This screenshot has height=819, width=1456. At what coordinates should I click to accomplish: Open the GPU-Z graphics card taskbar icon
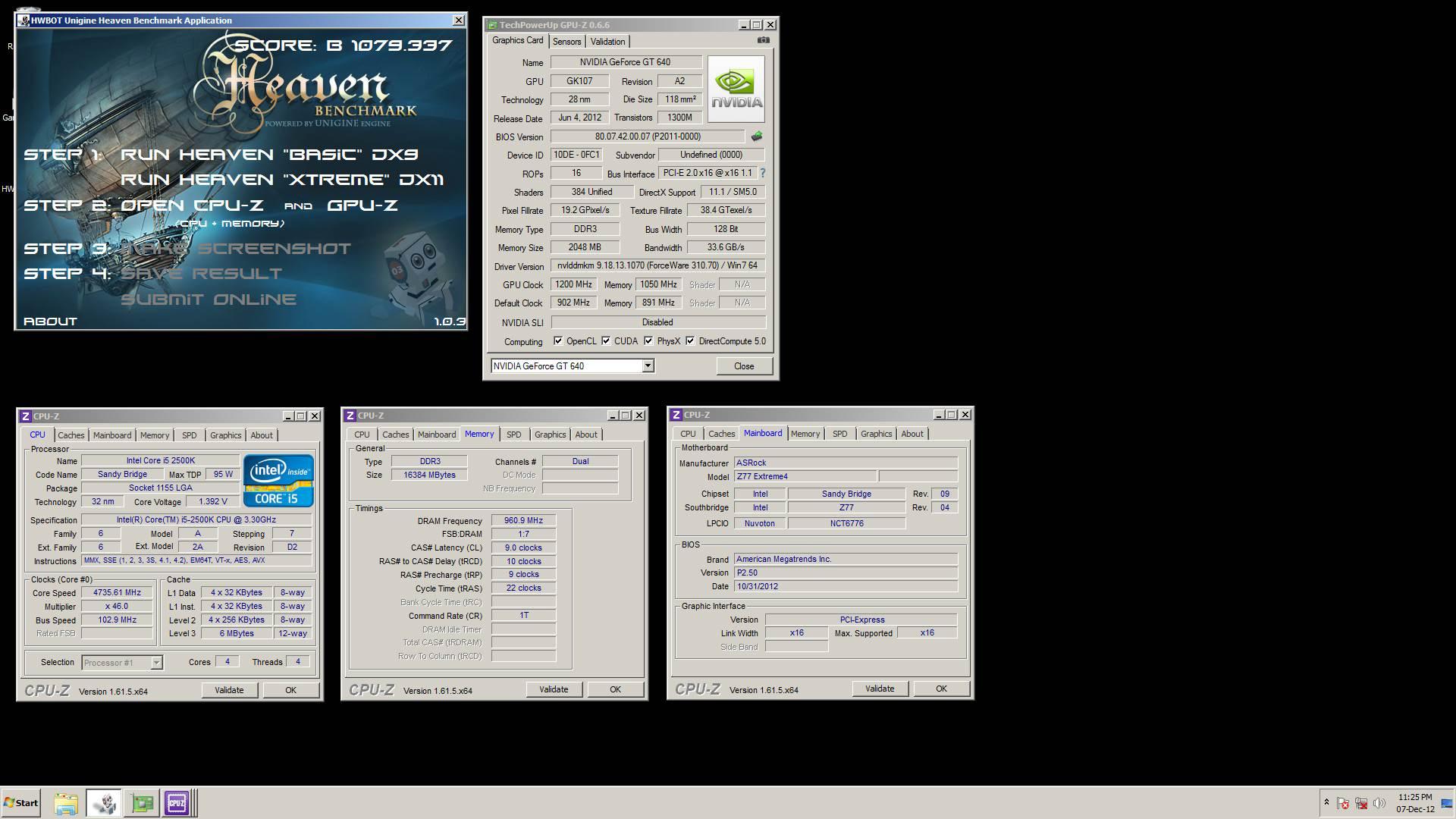coord(142,803)
